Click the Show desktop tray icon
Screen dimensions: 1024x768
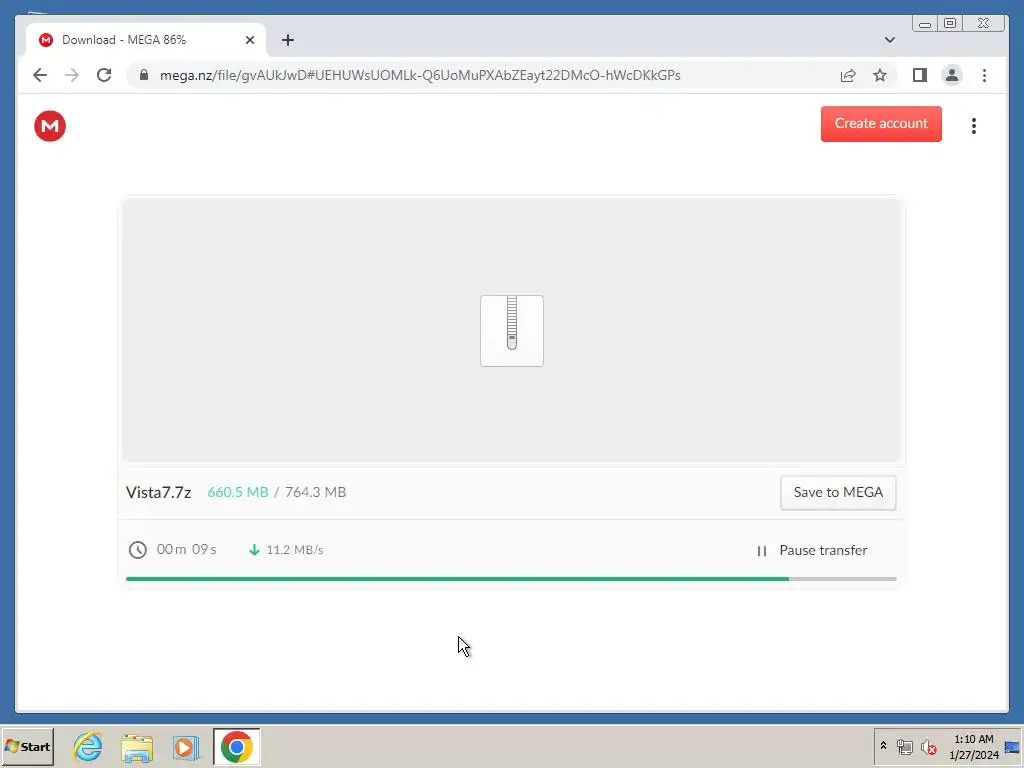(x=1013, y=746)
